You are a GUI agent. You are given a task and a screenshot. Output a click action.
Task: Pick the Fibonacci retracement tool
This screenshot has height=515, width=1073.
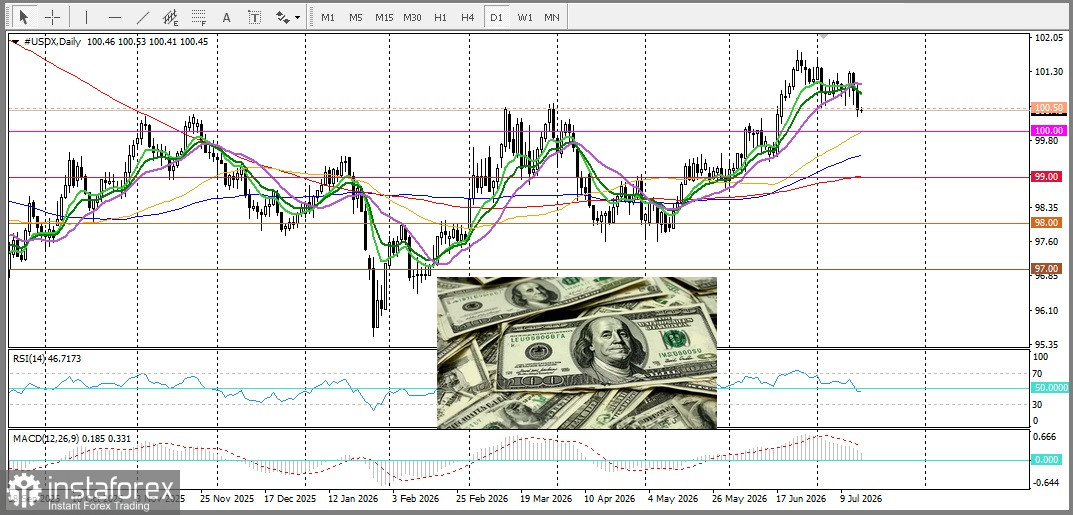click(x=198, y=17)
